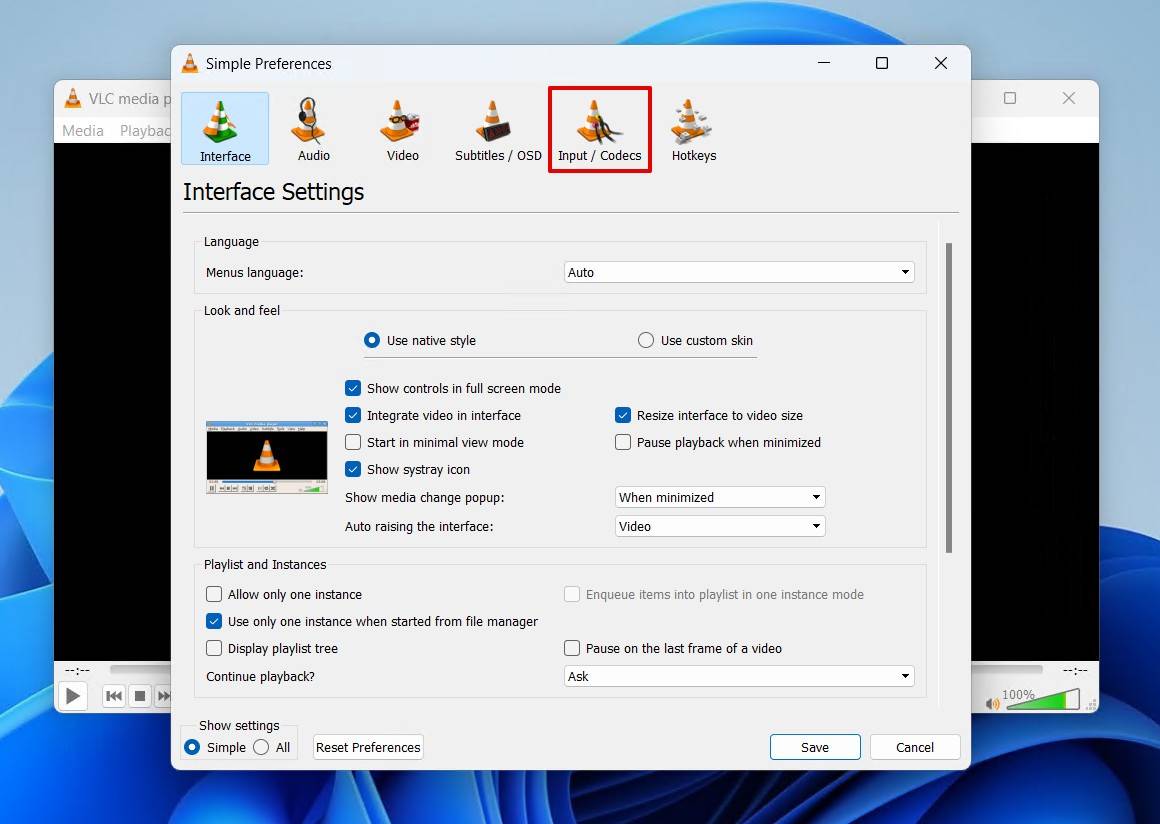Toggle Integrate video in interface
The image size is (1160, 824).
point(433,416)
